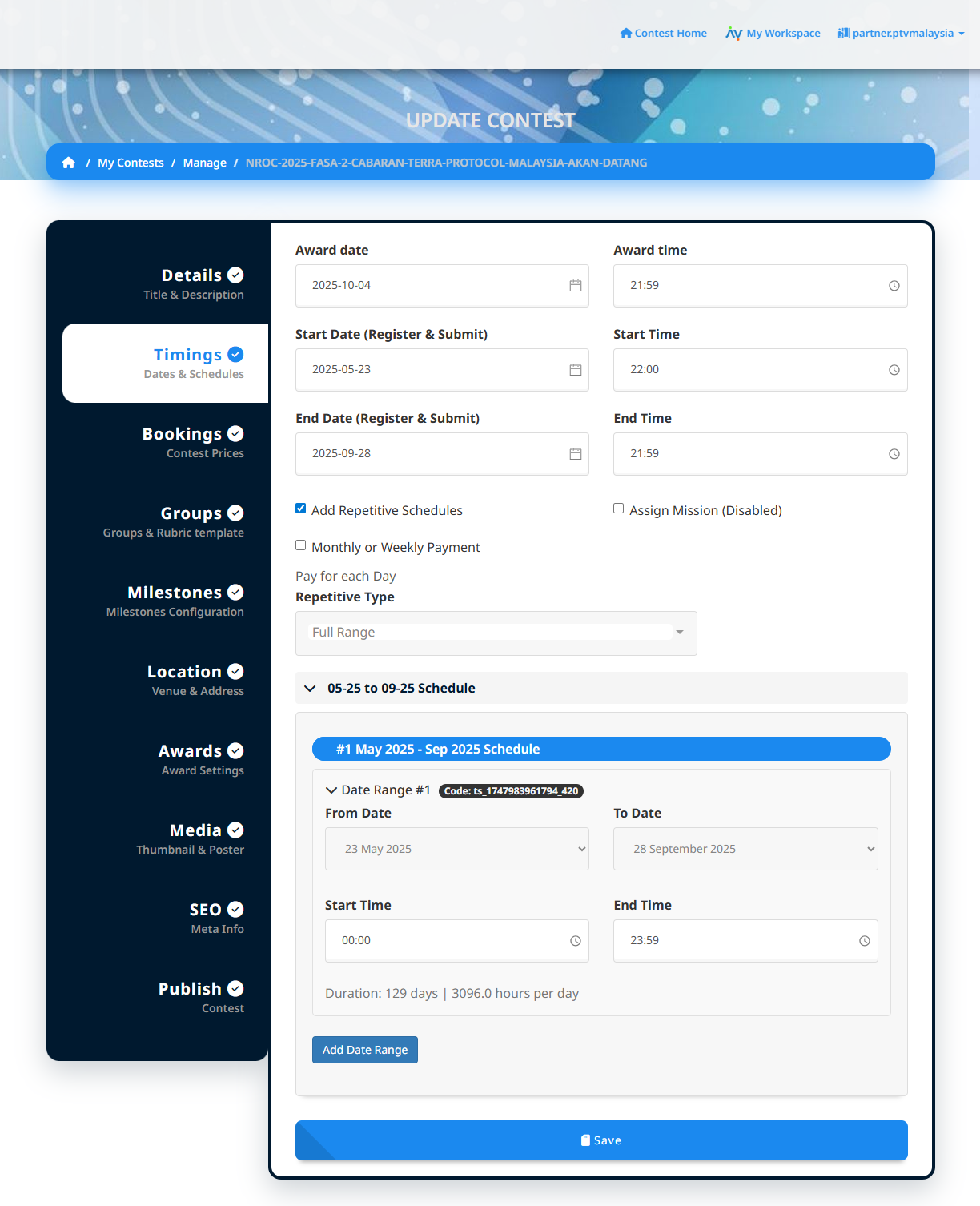Click the top Start Time clock icon
980x1206 pixels.
(894, 370)
